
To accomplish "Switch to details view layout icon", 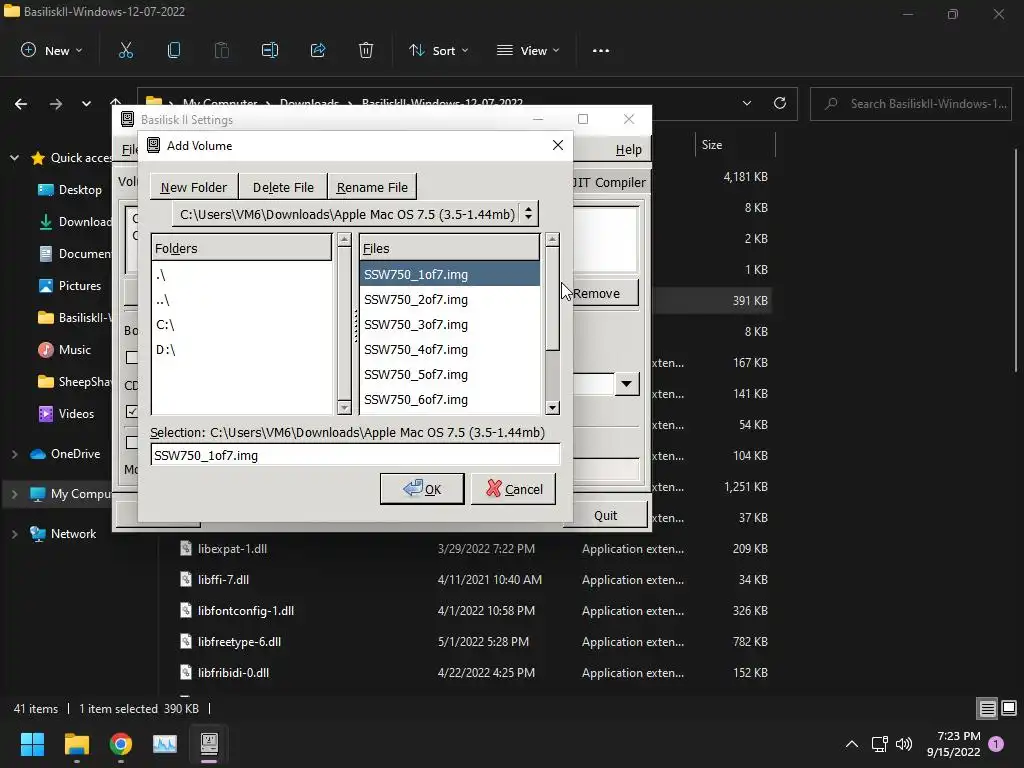I will pyautogui.click(x=987, y=709).
